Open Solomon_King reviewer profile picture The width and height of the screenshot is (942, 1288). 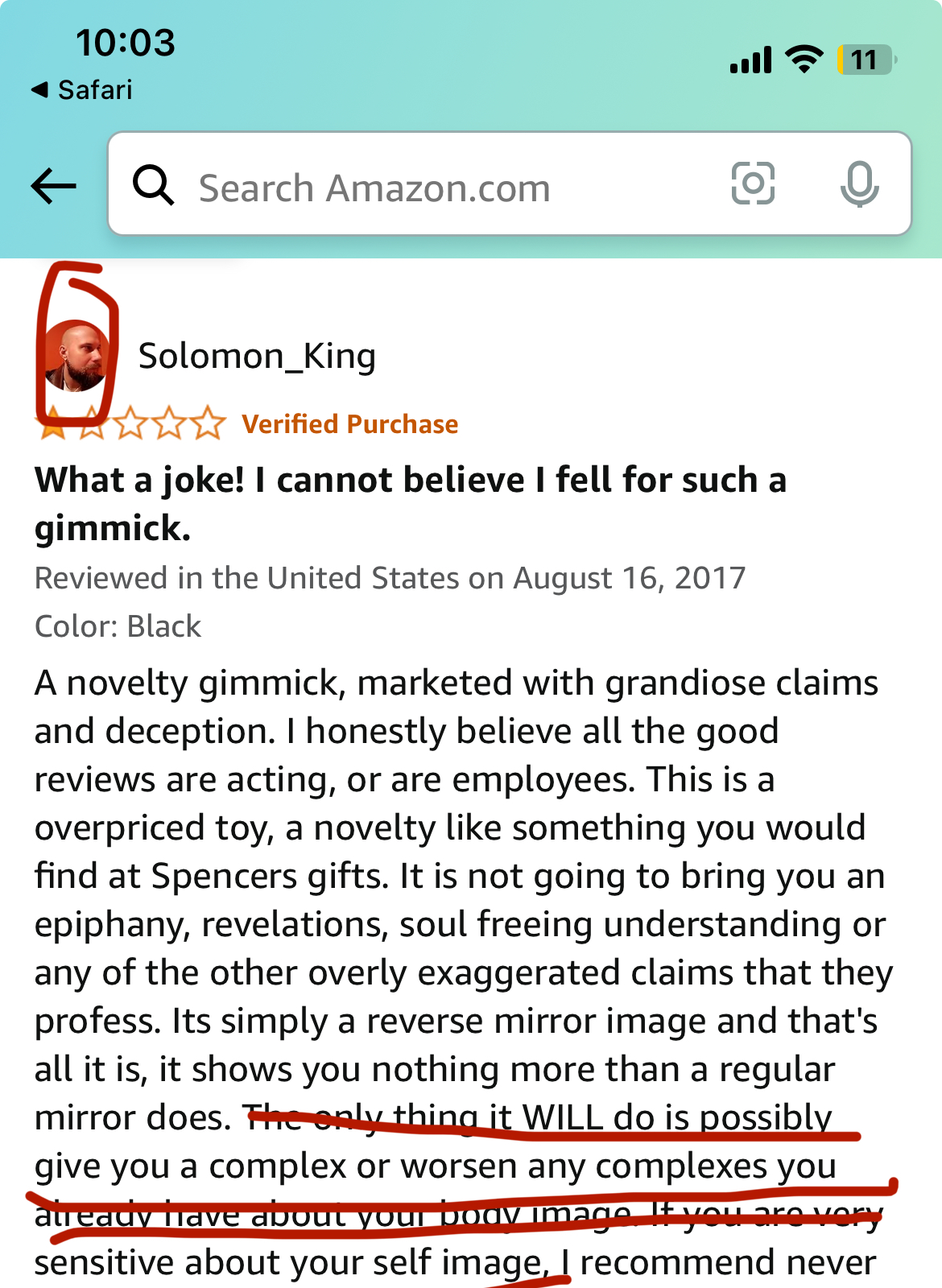[x=76, y=357]
